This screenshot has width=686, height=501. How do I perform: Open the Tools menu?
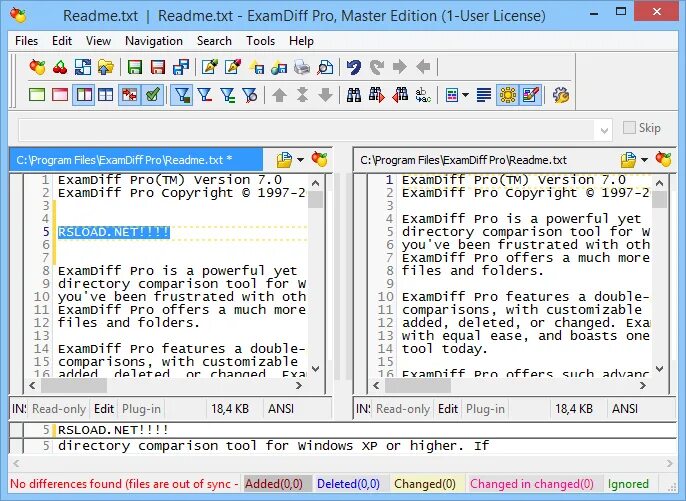[260, 41]
